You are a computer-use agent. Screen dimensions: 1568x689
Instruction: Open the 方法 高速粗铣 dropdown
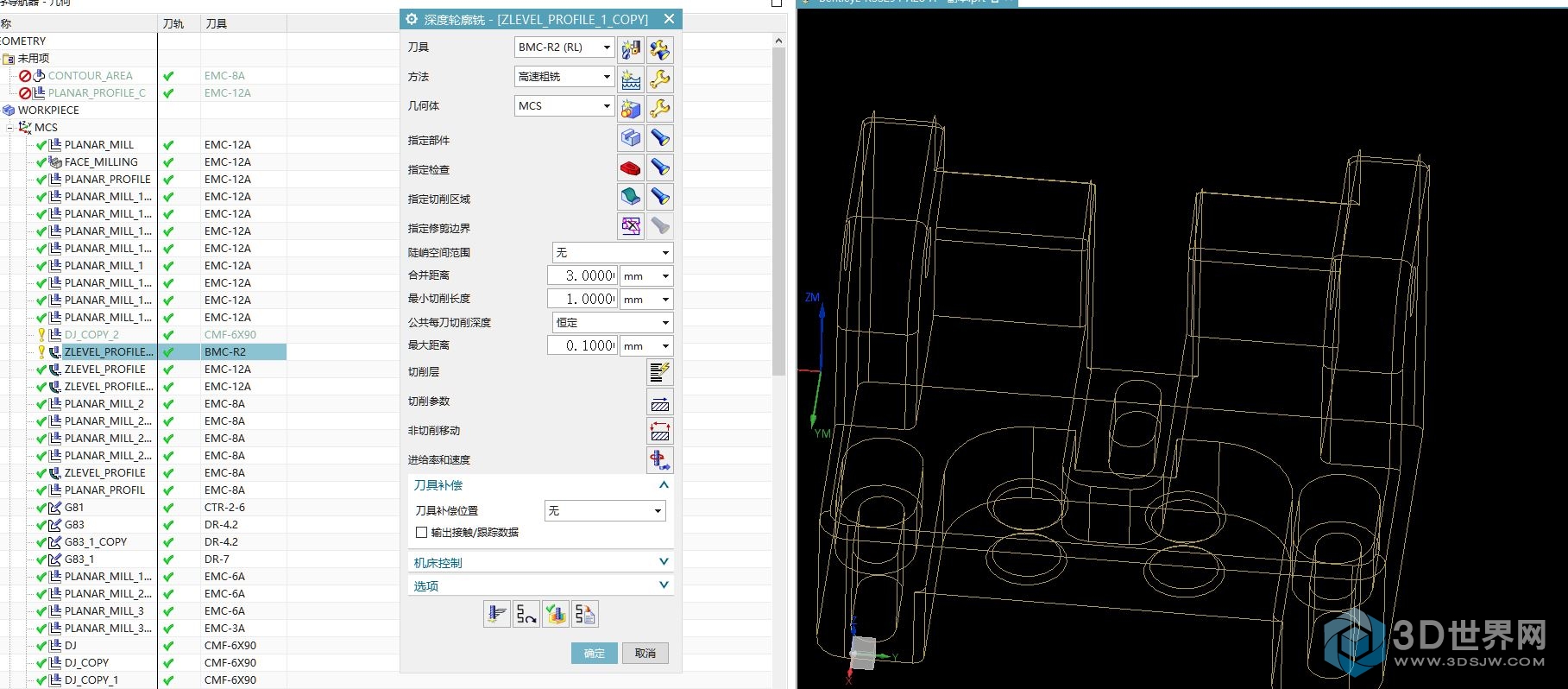click(564, 77)
